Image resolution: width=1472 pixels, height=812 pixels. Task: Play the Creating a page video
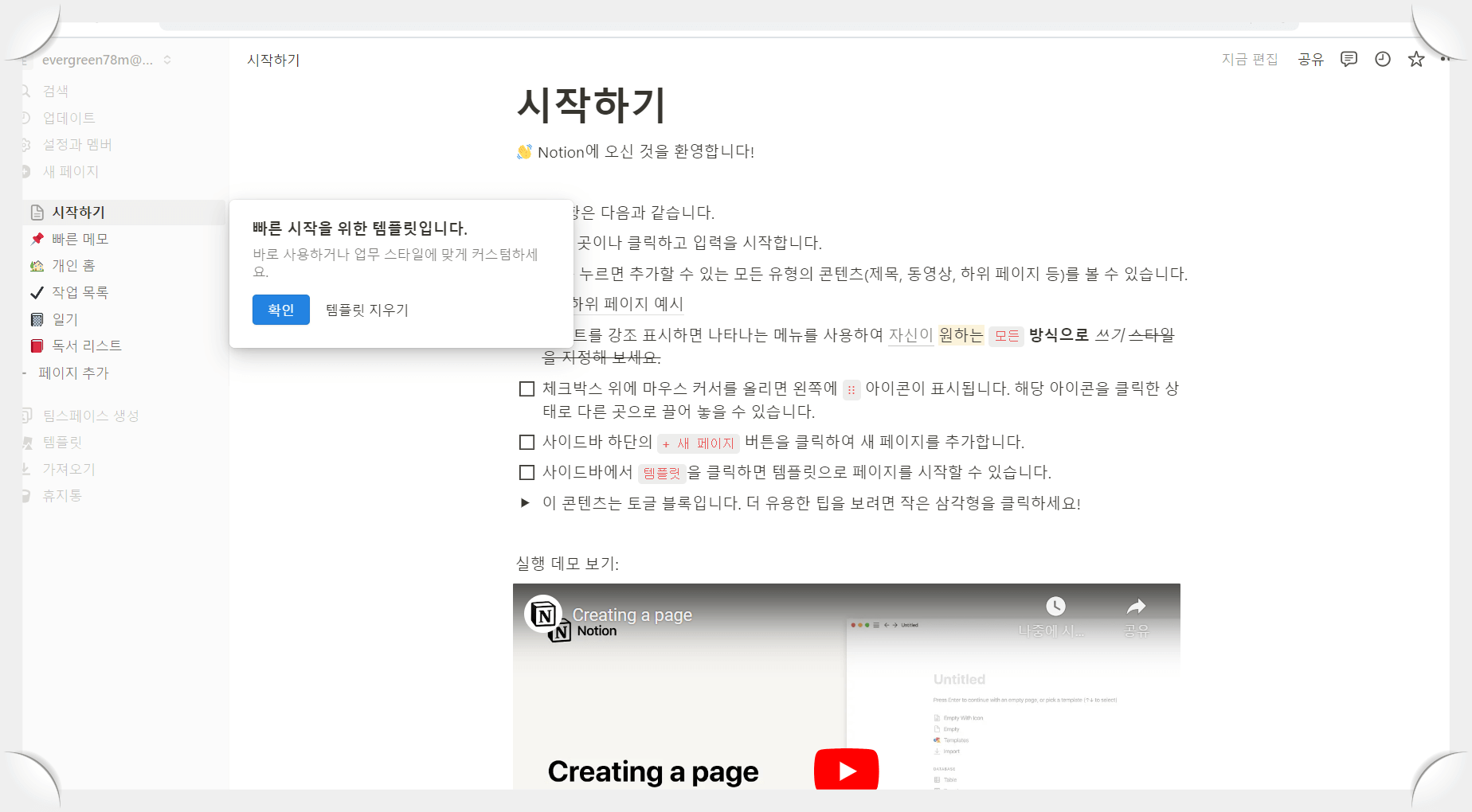tap(847, 769)
